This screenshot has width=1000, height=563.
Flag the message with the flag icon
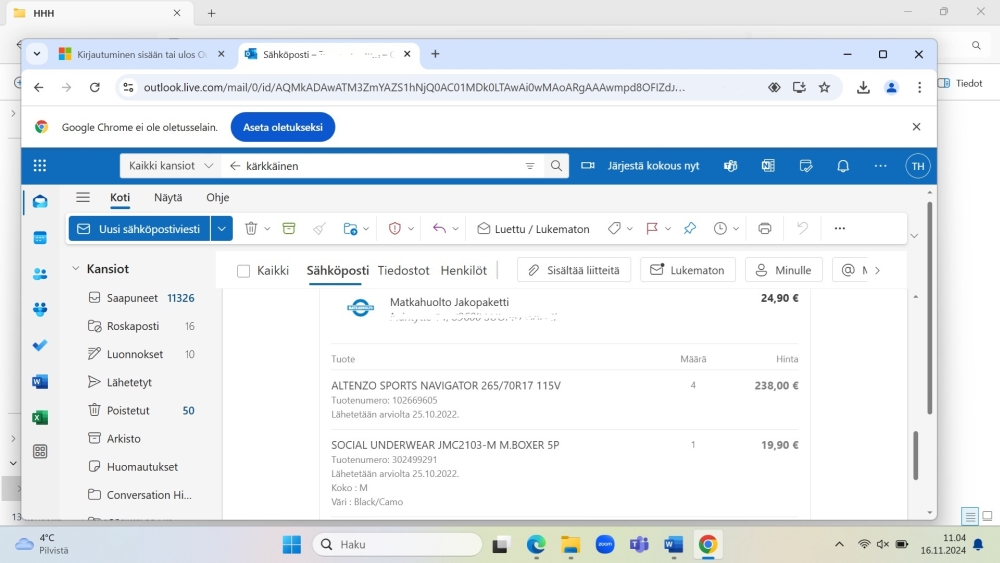pos(652,228)
